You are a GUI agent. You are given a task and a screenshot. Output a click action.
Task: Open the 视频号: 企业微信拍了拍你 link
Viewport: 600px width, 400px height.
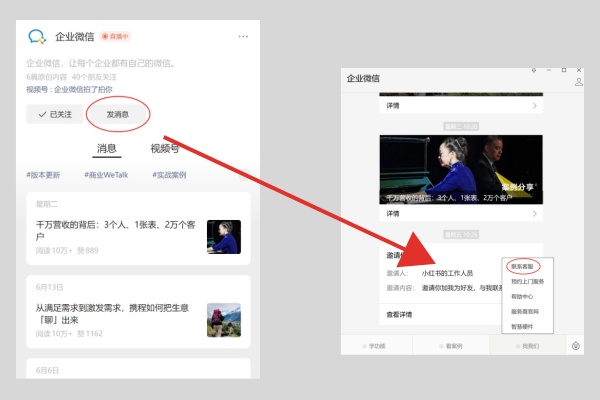69,90
